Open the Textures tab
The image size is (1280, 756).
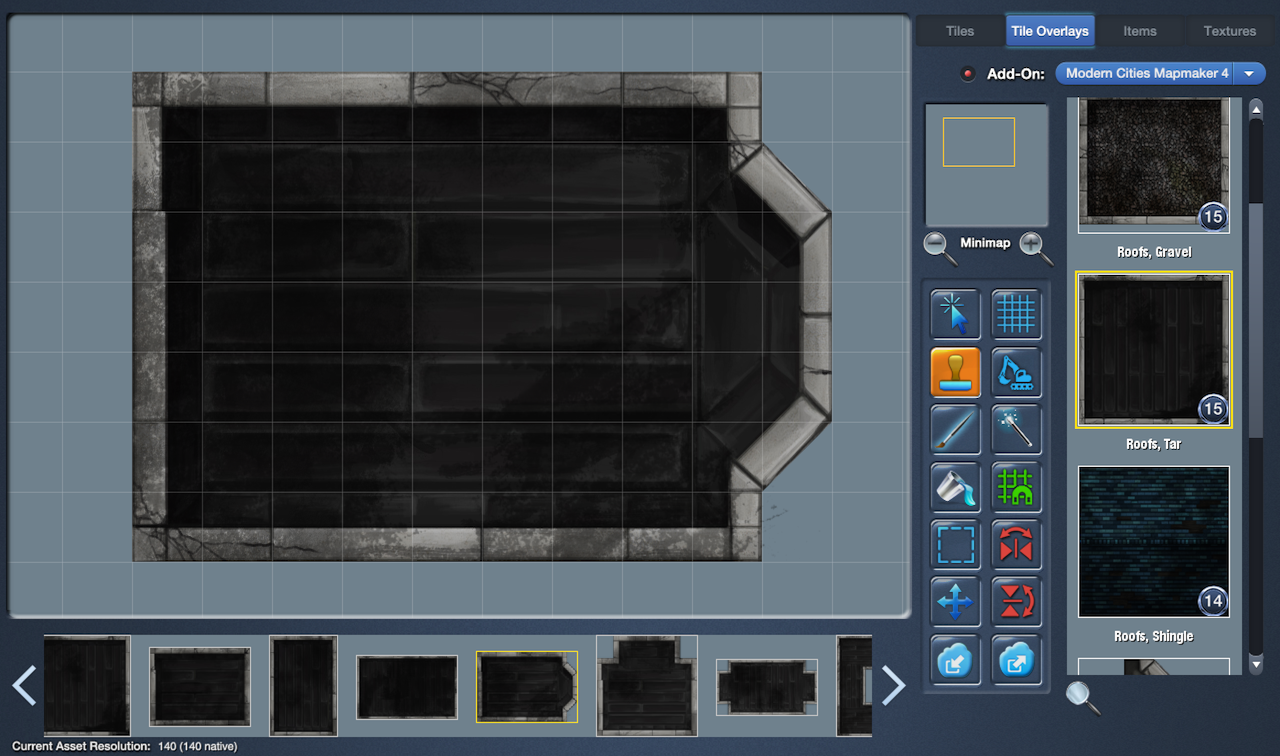(x=1229, y=31)
